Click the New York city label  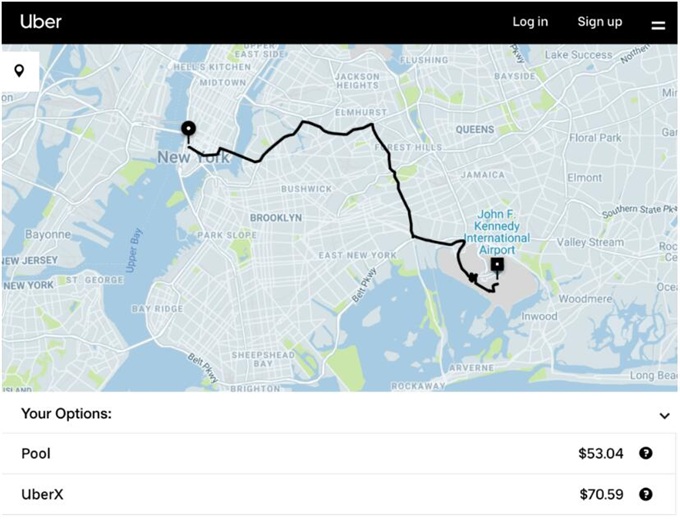187,158
